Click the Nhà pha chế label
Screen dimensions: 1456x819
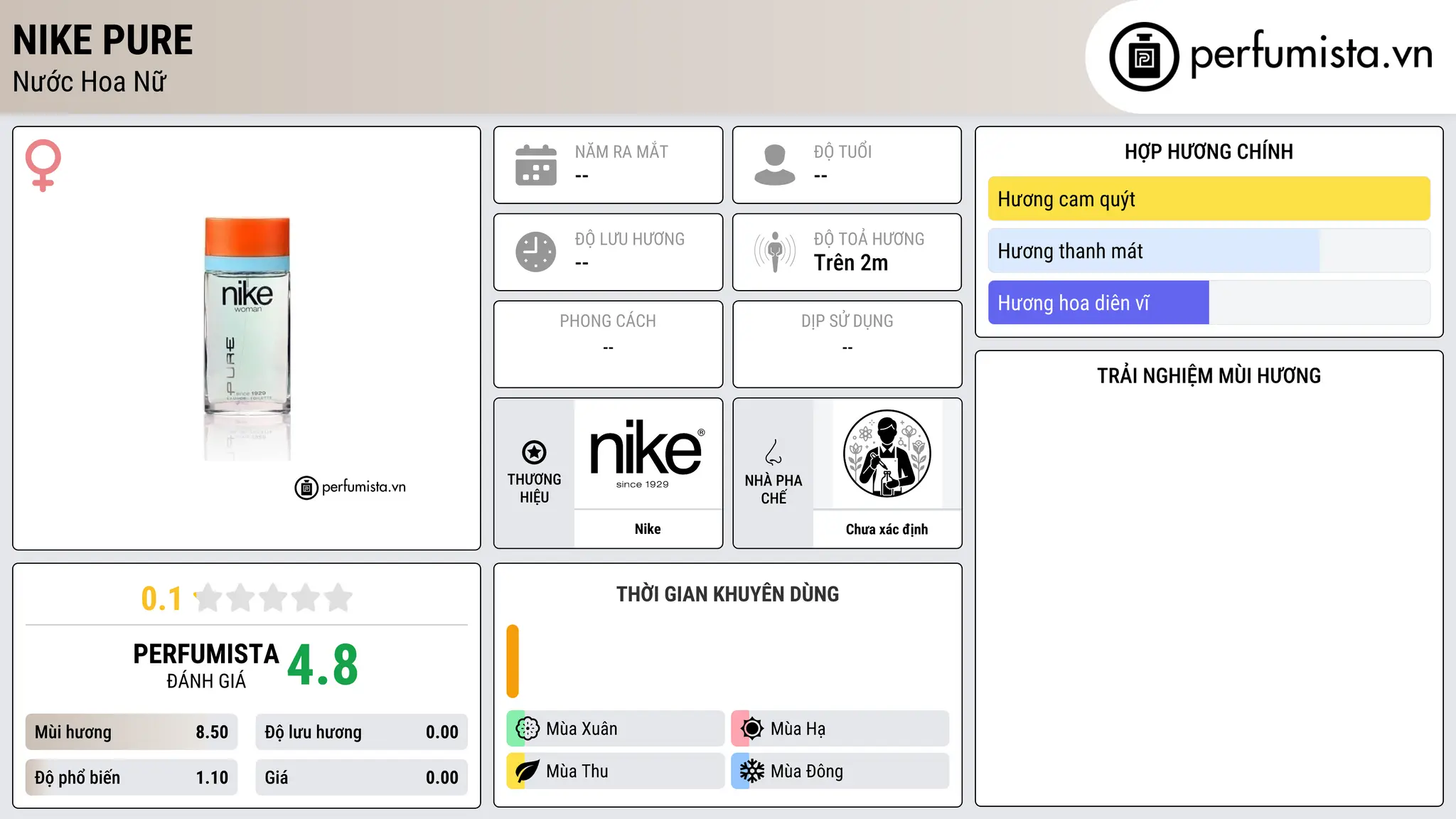tap(773, 489)
